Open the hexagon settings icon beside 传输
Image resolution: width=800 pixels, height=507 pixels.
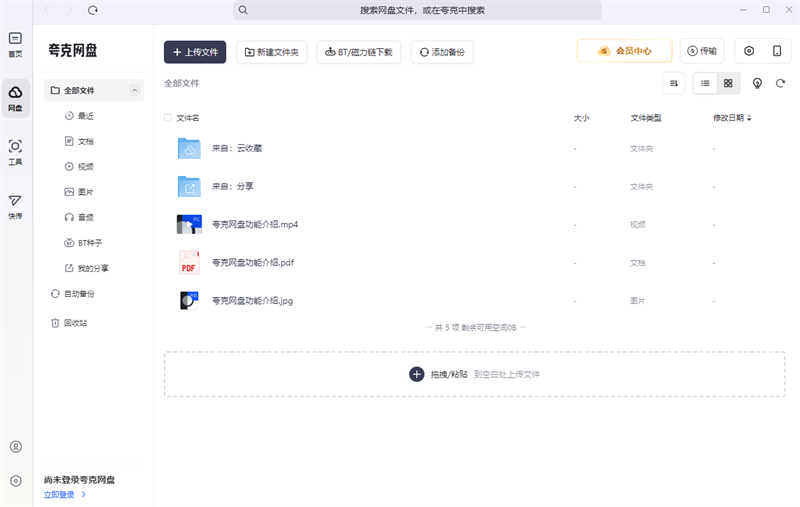click(748, 51)
